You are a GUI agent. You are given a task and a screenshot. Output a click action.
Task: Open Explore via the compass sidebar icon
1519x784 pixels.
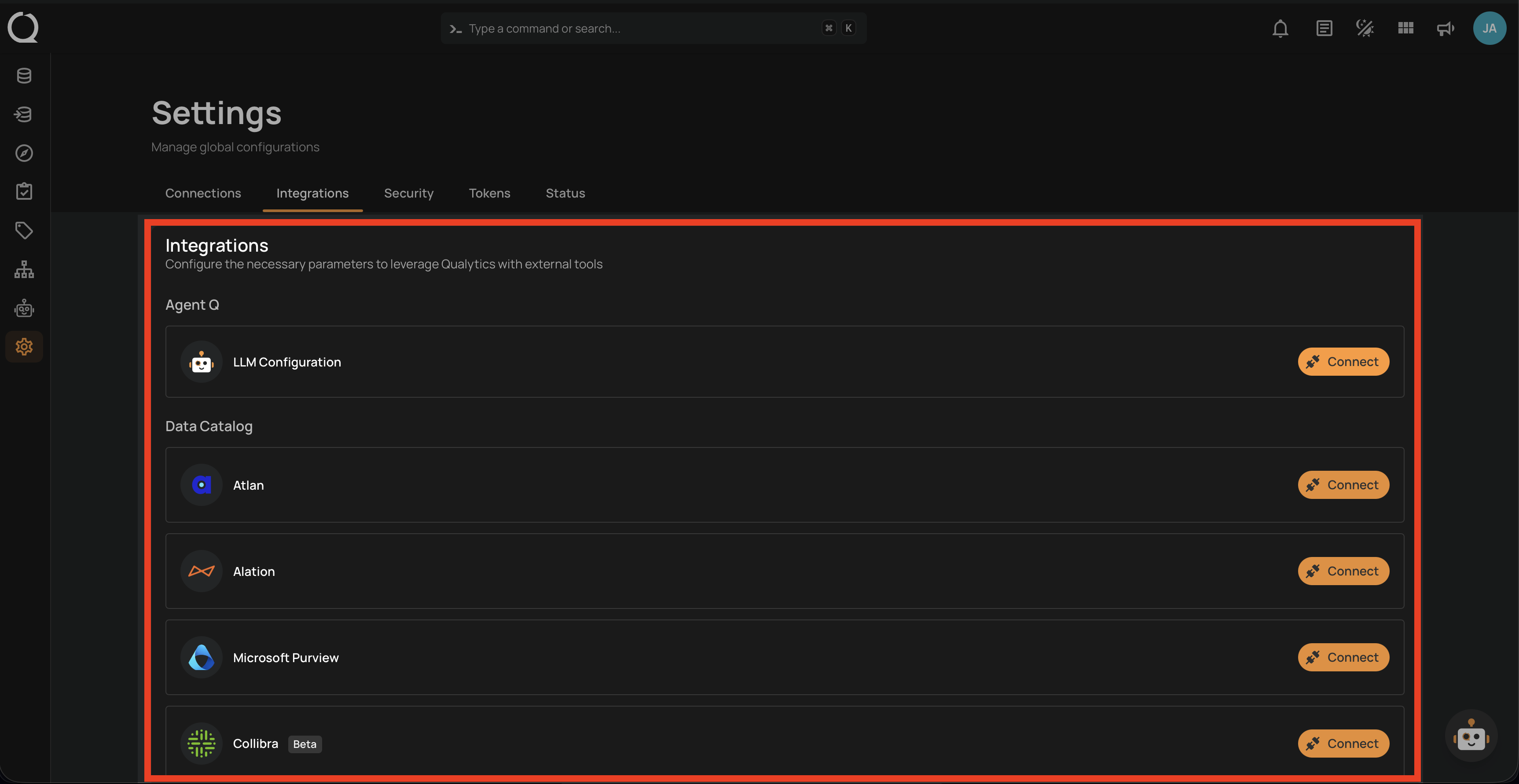click(24, 153)
